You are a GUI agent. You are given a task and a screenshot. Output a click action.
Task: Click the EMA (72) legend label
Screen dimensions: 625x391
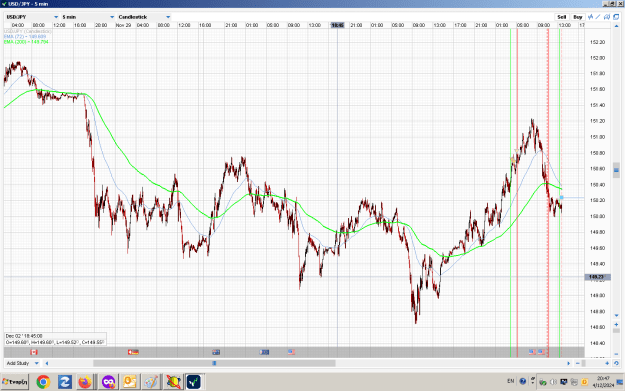coord(25,36)
